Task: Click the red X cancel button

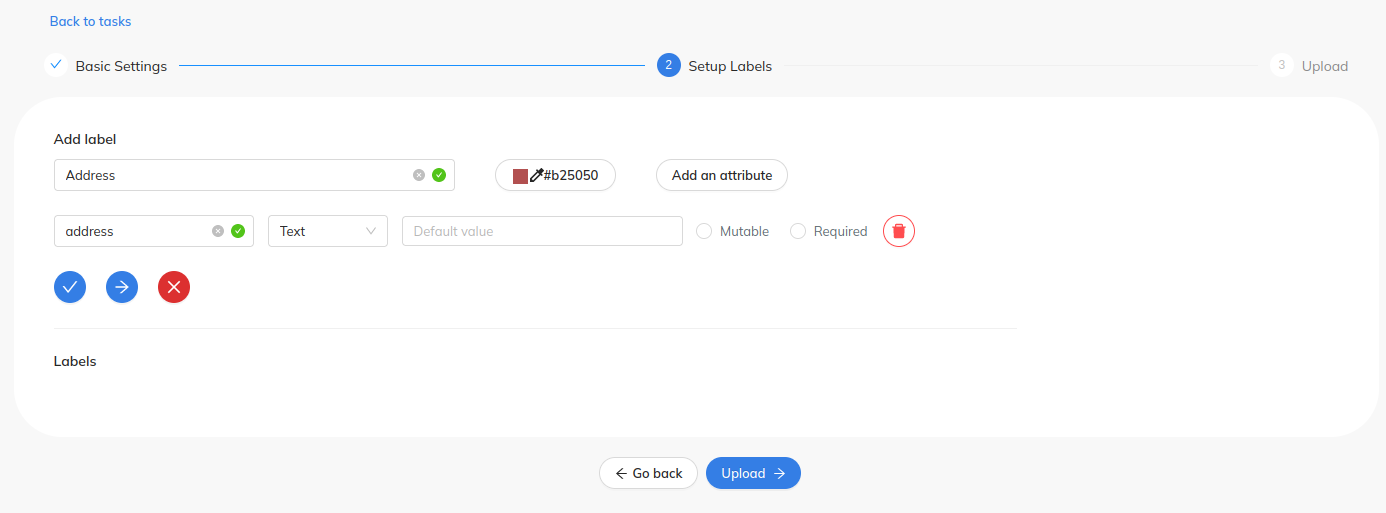Action: [174, 287]
